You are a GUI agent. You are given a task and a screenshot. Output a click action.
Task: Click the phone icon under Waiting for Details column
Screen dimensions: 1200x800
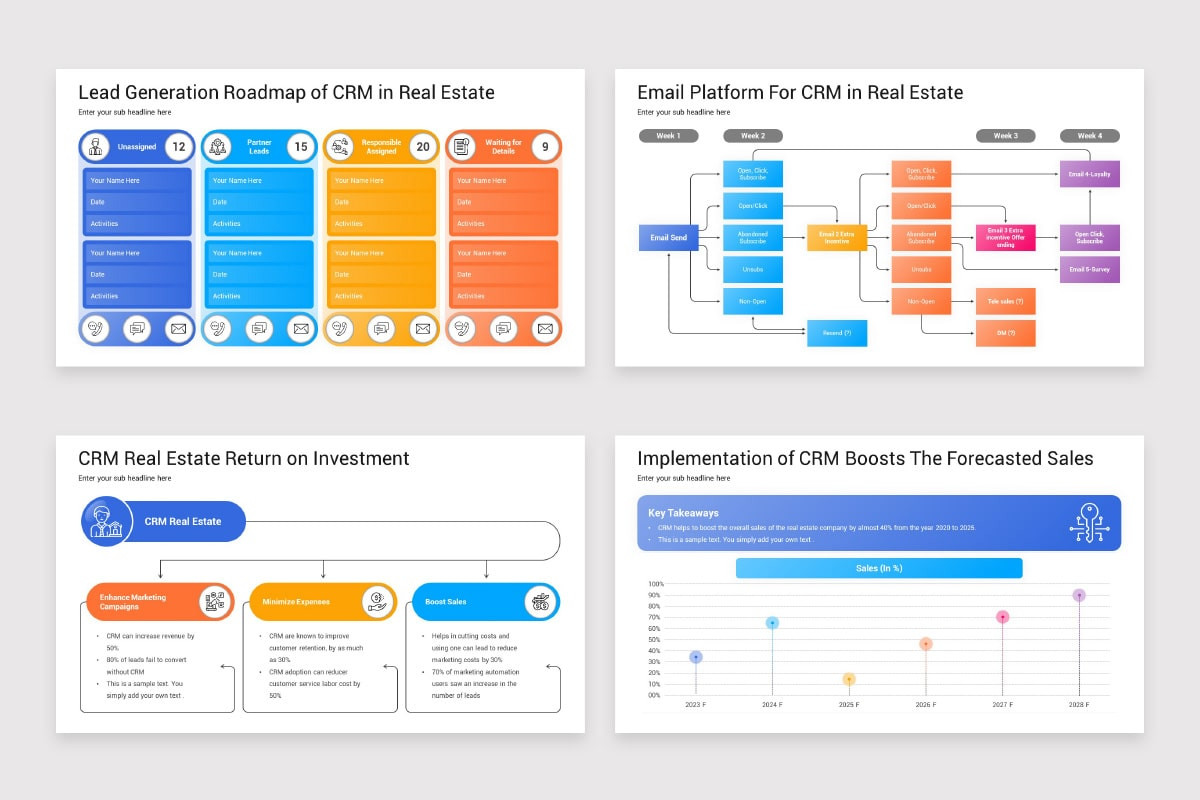point(462,328)
